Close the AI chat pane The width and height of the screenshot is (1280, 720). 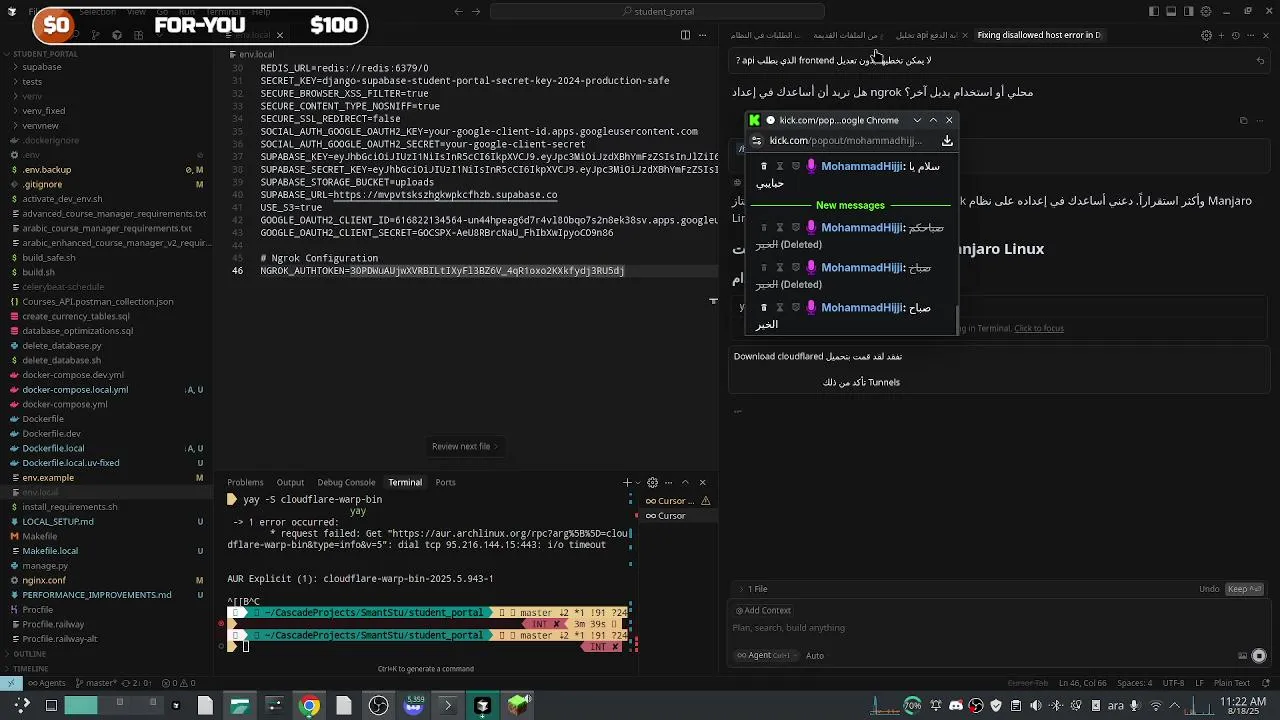[x=1265, y=35]
